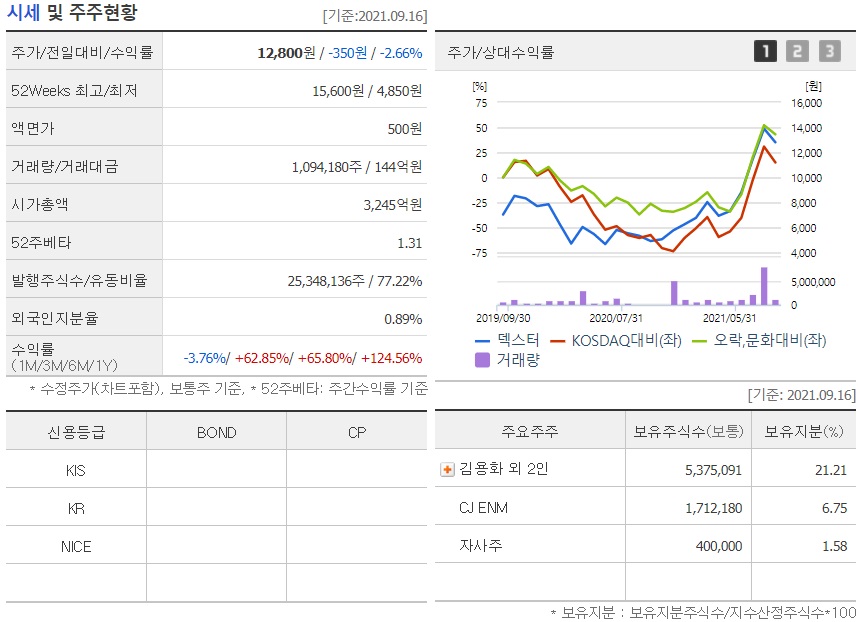Click the KIS rating row
The image size is (860, 622).
point(216,470)
